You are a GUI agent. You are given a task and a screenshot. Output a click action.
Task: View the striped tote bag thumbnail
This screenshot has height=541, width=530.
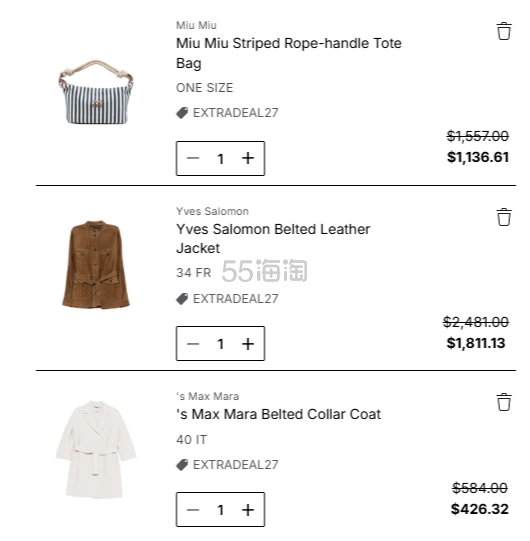click(96, 92)
